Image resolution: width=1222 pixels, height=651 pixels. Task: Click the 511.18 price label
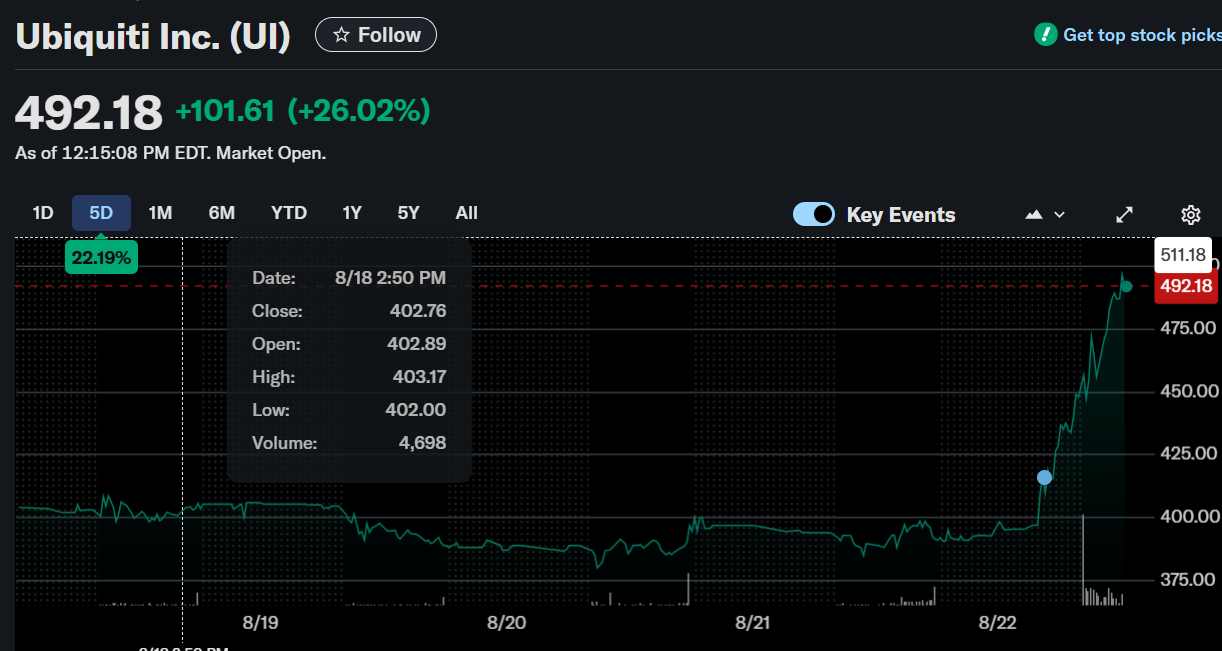click(1183, 255)
